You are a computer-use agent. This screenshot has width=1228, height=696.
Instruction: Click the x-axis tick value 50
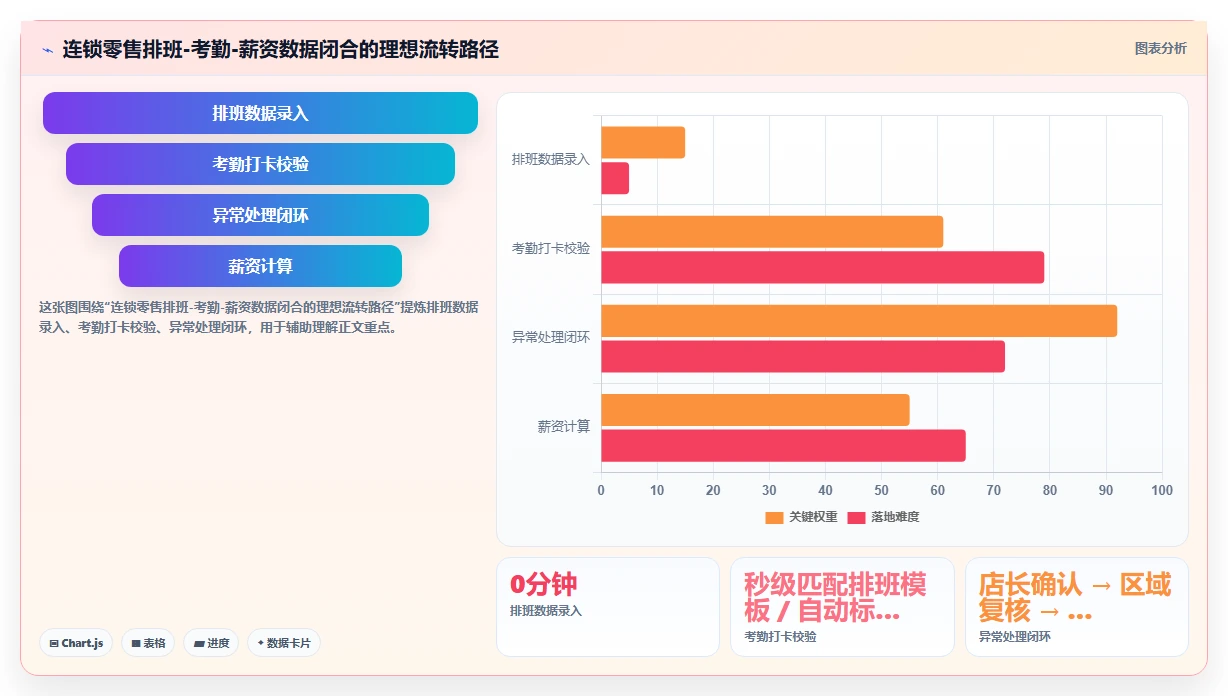[x=881, y=490]
